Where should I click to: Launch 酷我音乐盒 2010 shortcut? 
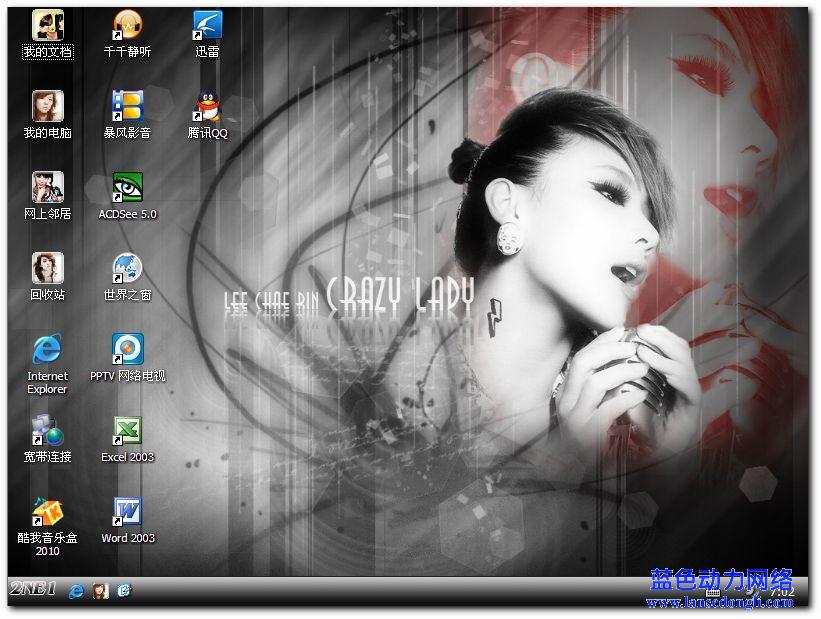point(47,511)
